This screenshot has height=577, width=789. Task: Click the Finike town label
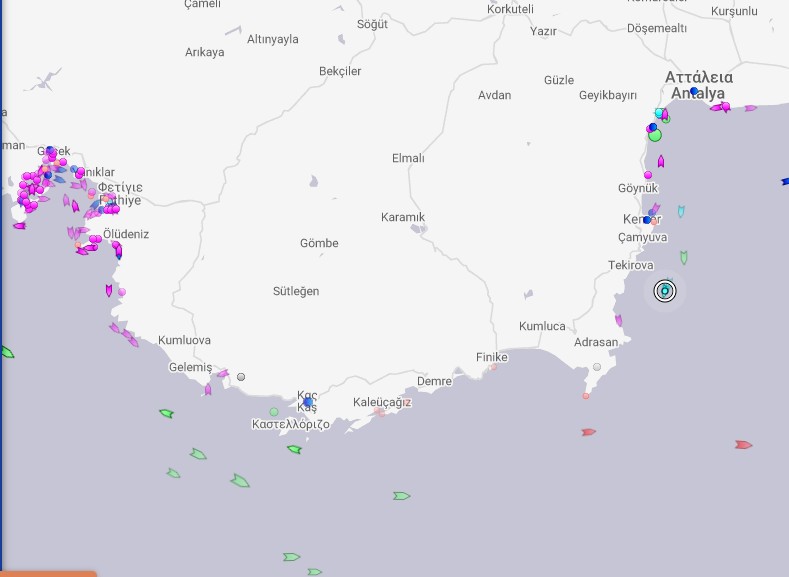(491, 357)
